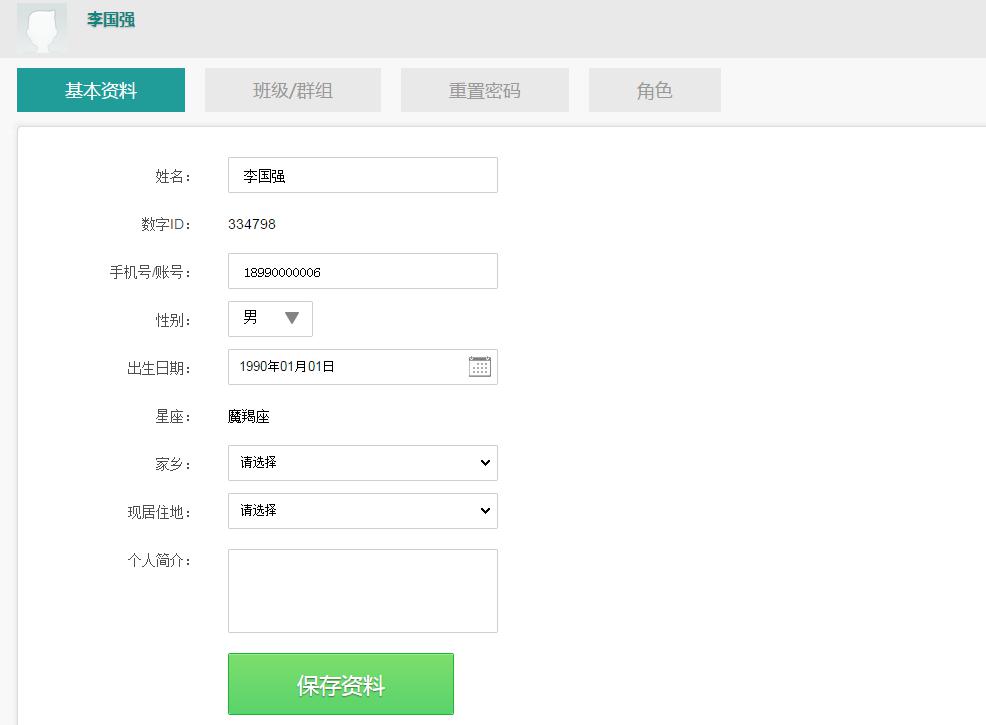Click the 出生日期 field label
Screen dimensions: 986x725
[159, 368]
